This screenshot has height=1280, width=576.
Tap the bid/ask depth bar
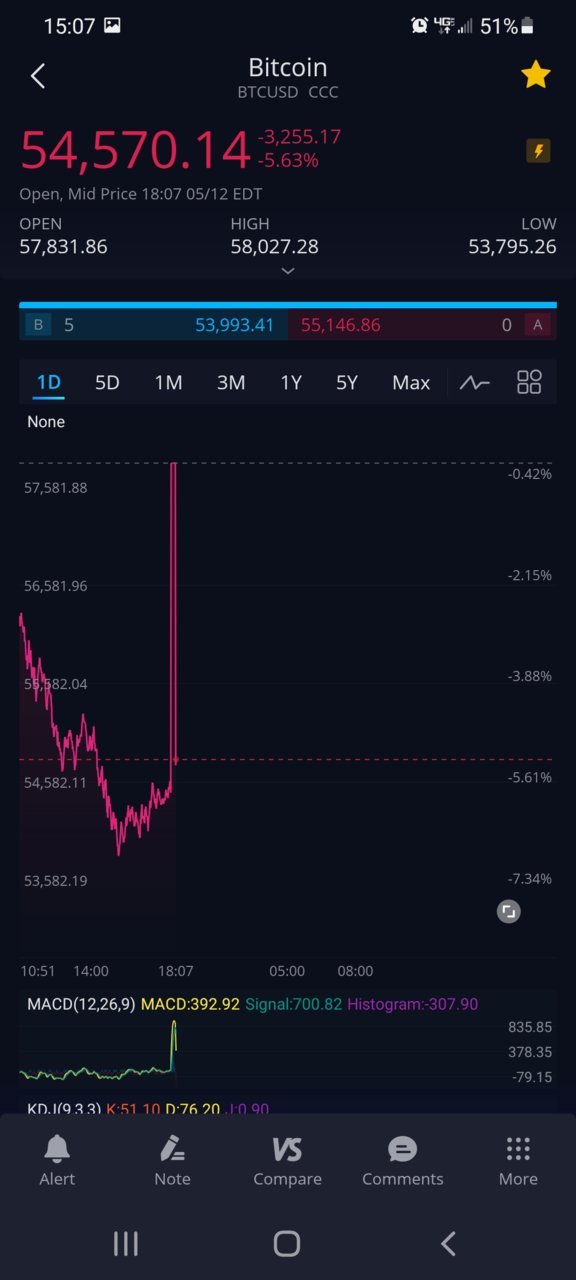click(288, 324)
